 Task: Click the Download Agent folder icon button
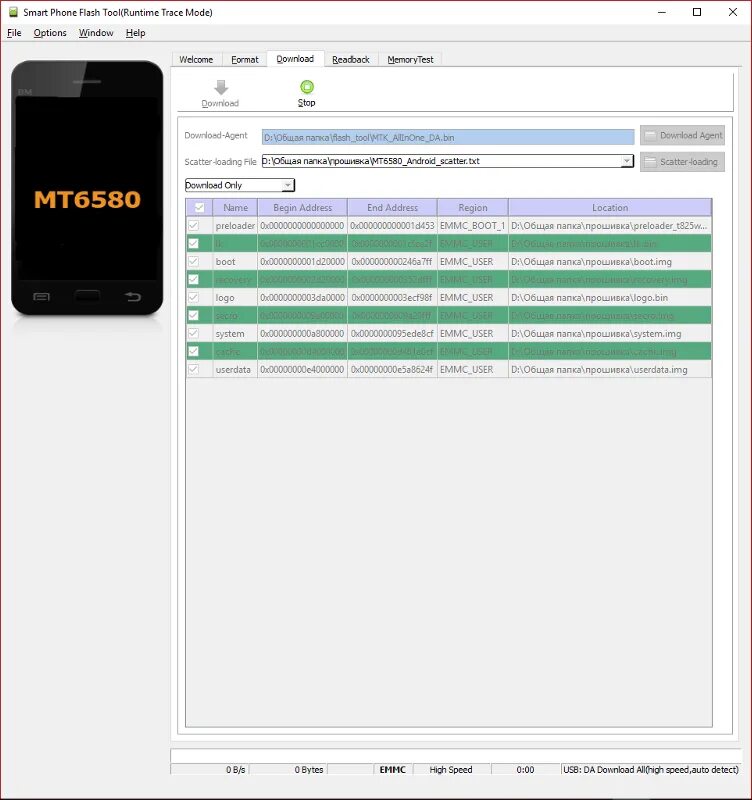pos(683,136)
